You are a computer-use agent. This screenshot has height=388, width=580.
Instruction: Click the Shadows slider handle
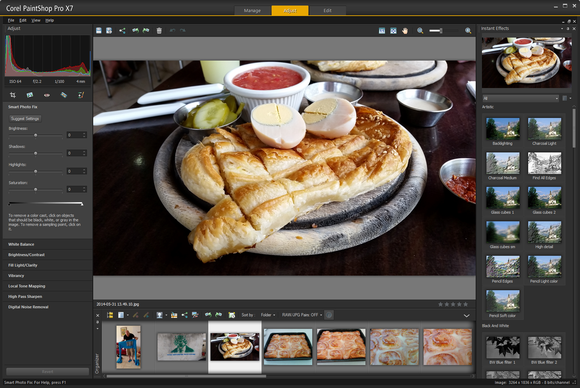click(36, 153)
